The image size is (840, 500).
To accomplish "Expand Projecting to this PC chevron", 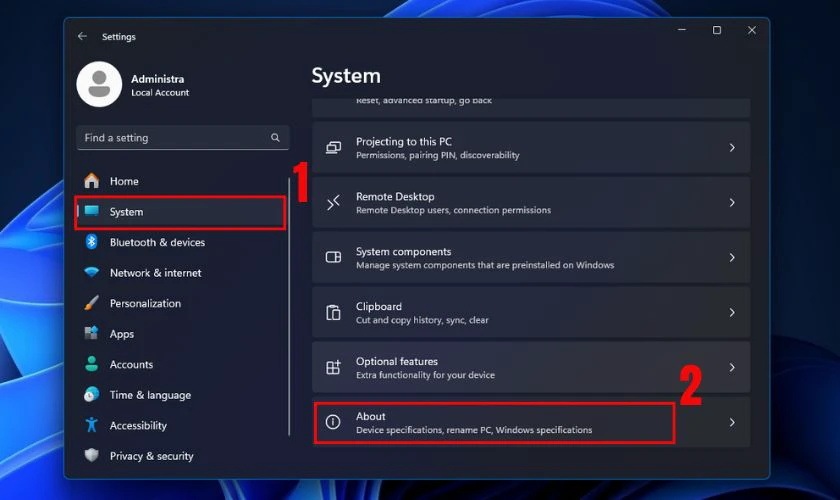I will [x=732, y=147].
